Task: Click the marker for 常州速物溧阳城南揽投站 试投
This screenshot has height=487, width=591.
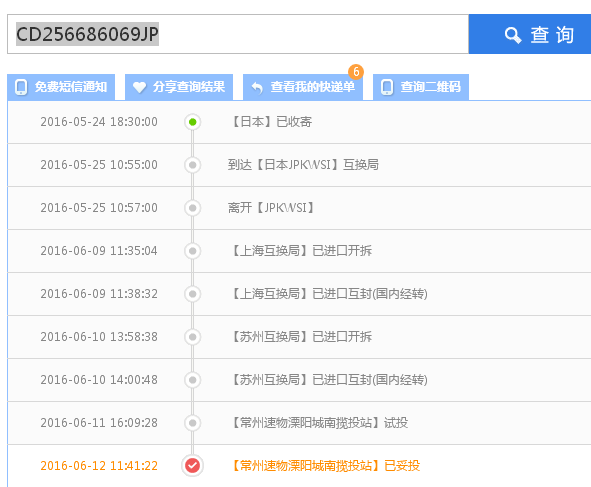Action: 193,423
